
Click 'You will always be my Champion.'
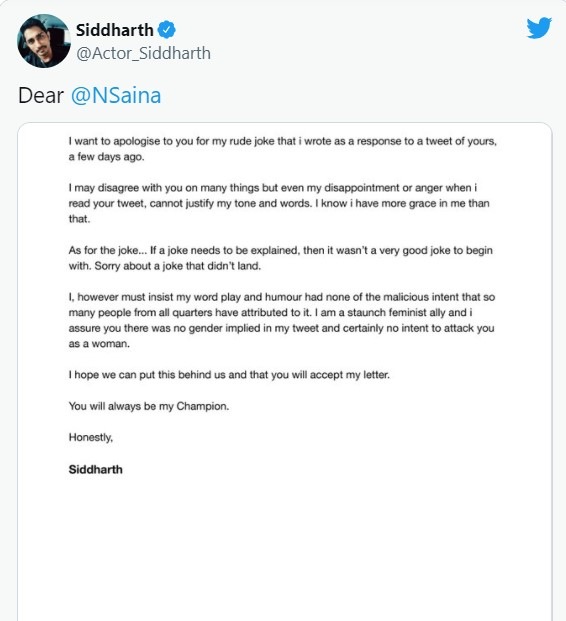149,406
